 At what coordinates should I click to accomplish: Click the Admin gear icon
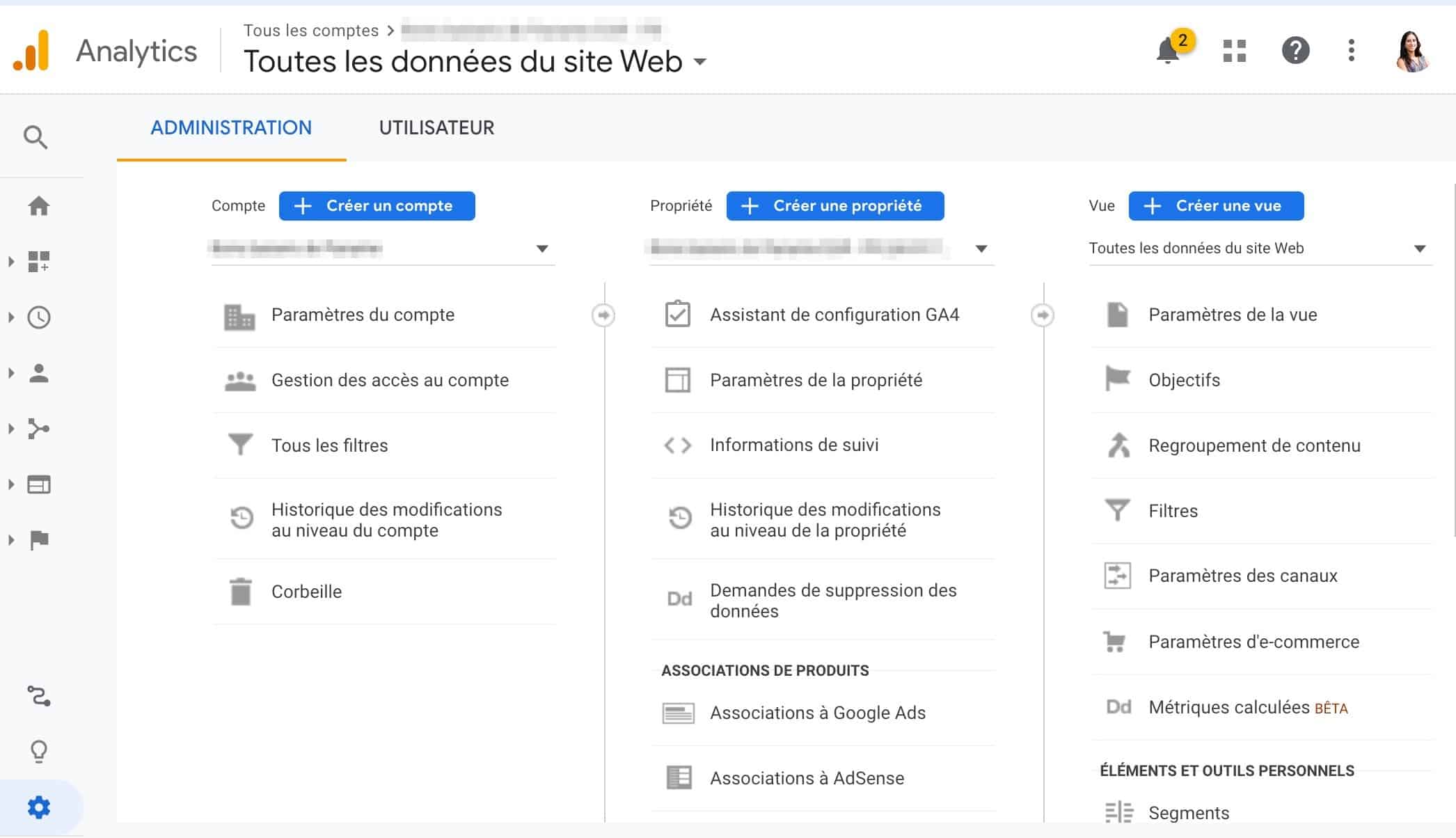point(39,807)
